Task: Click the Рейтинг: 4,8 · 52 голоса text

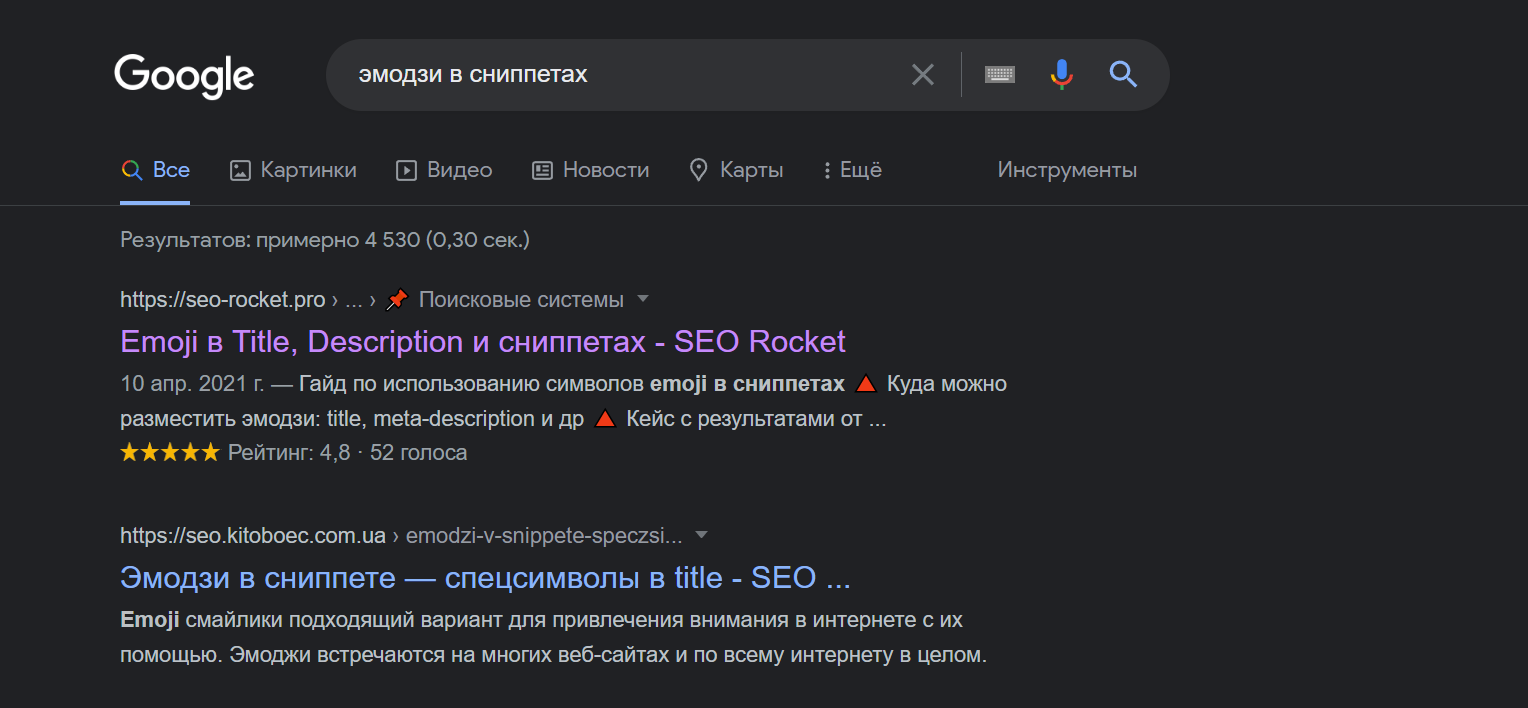Action: (347, 453)
